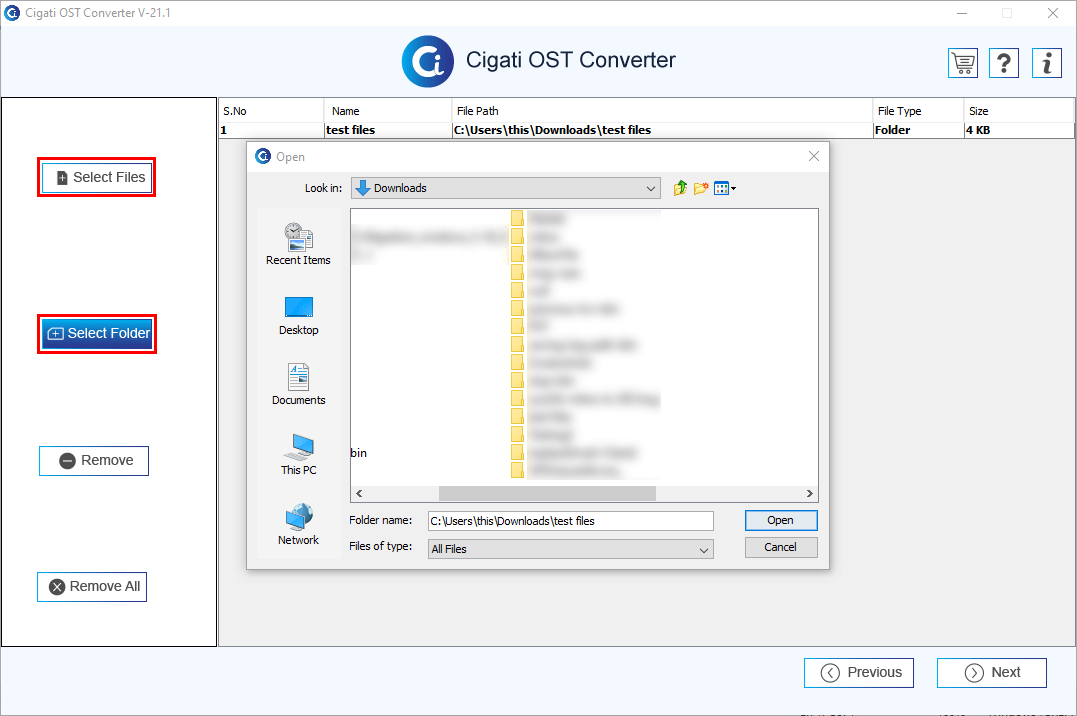Open Recent Items shortcut

coord(298,244)
